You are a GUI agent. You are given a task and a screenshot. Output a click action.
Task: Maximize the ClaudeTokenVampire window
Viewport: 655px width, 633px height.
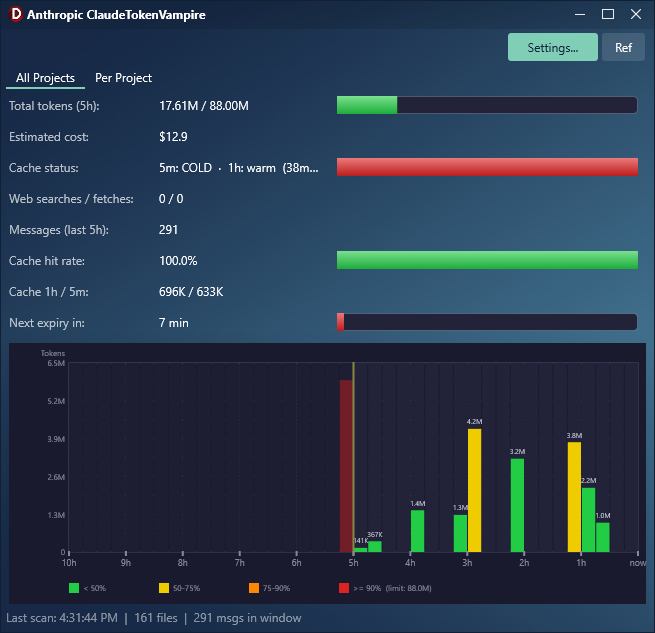[x=608, y=15]
